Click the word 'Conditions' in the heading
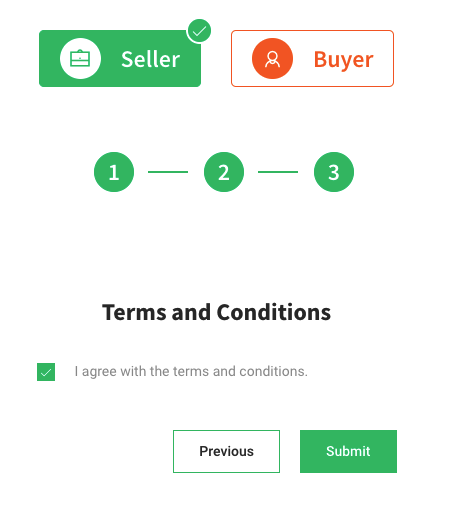The height and width of the screenshot is (522, 472). pyautogui.click(x=274, y=312)
